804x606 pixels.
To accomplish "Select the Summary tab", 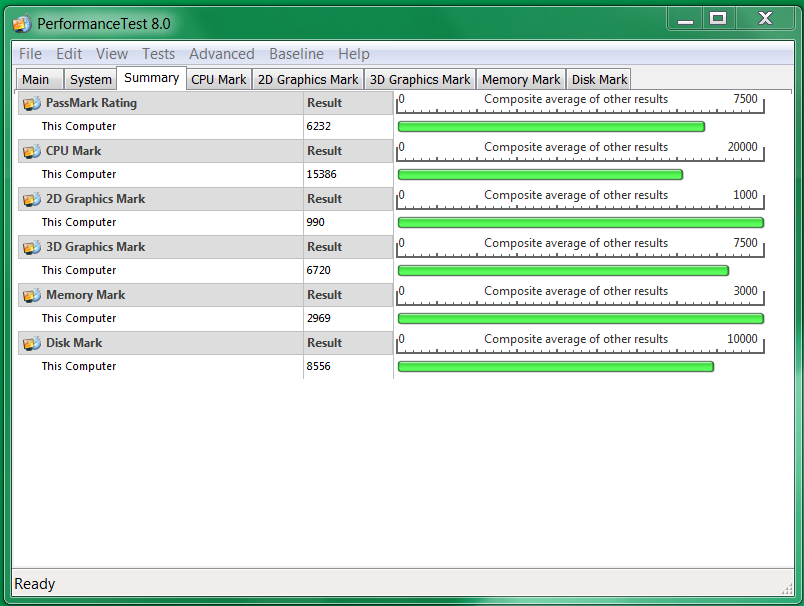I will pyautogui.click(x=151, y=78).
